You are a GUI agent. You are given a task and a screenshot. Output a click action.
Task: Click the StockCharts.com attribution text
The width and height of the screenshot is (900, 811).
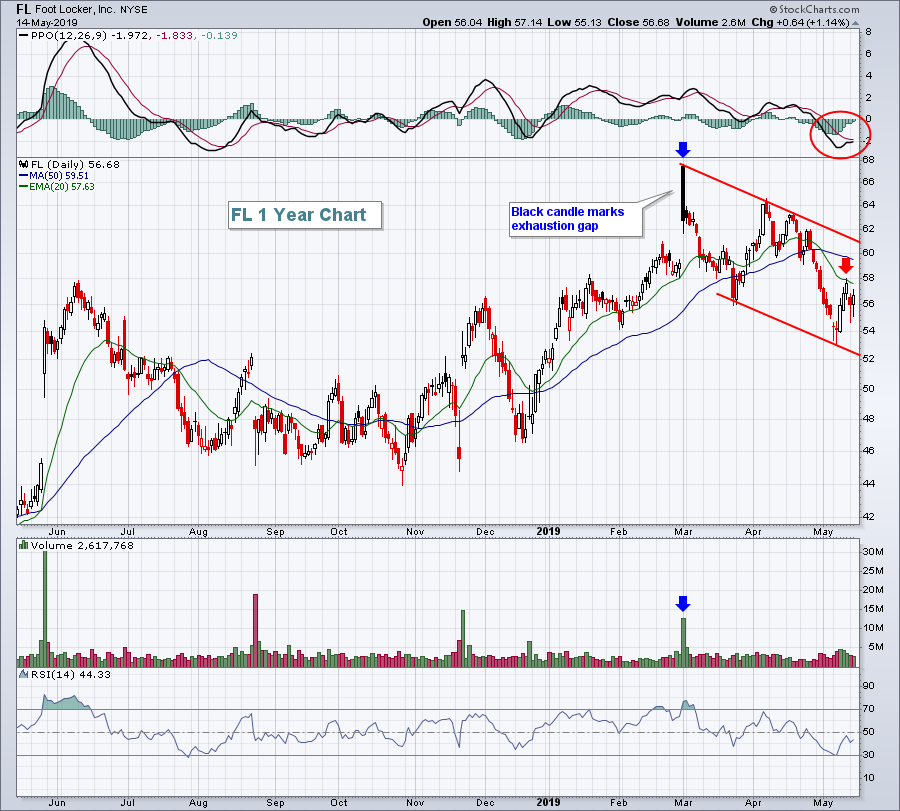tap(819, 9)
